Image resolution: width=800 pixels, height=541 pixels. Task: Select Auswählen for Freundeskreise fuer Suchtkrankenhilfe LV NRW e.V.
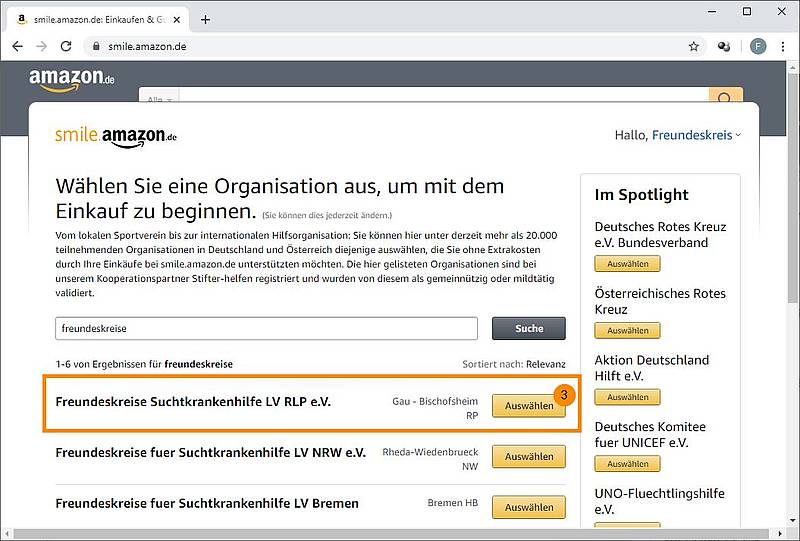pyautogui.click(x=529, y=457)
